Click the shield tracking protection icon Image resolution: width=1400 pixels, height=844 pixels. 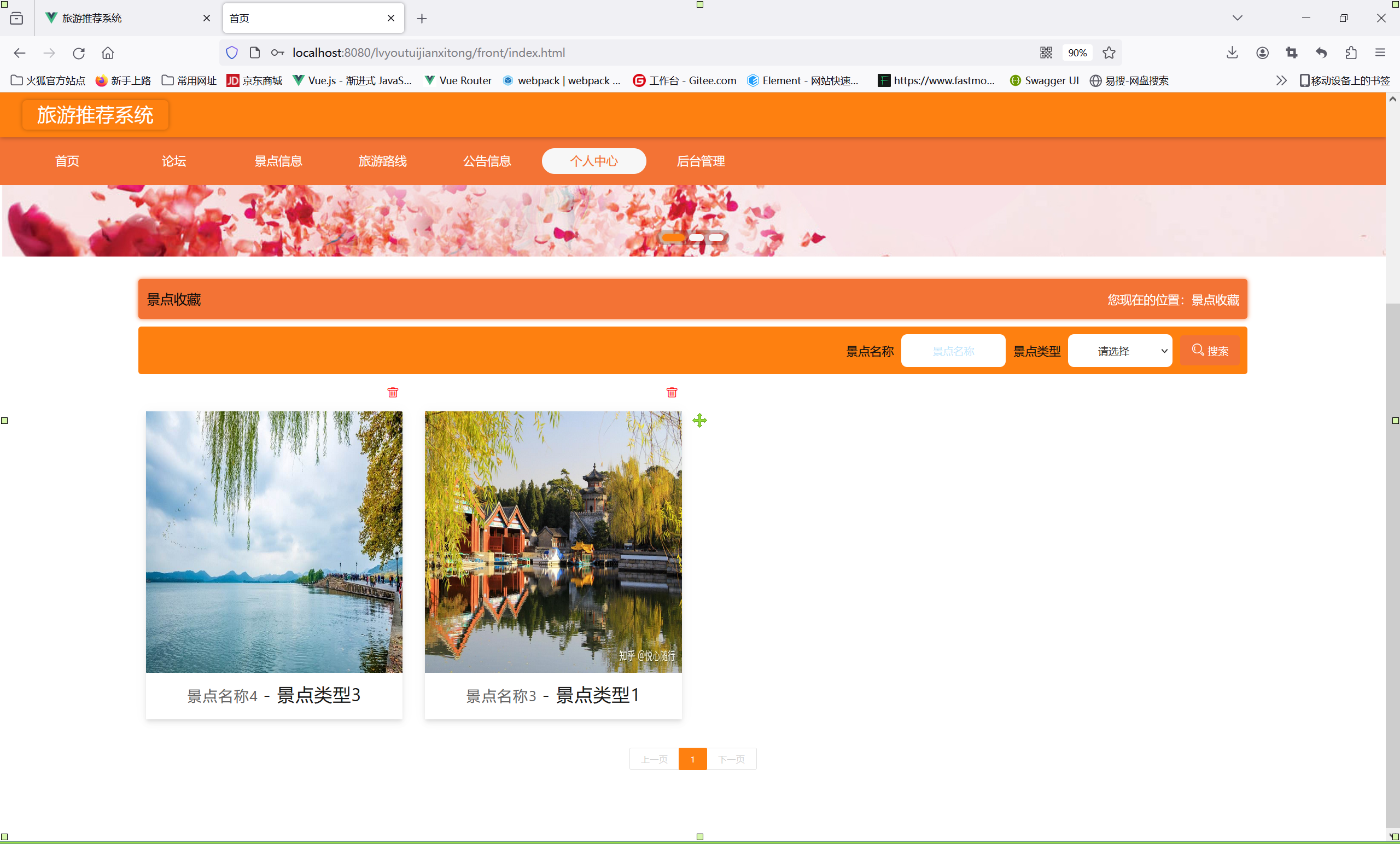[x=232, y=53]
